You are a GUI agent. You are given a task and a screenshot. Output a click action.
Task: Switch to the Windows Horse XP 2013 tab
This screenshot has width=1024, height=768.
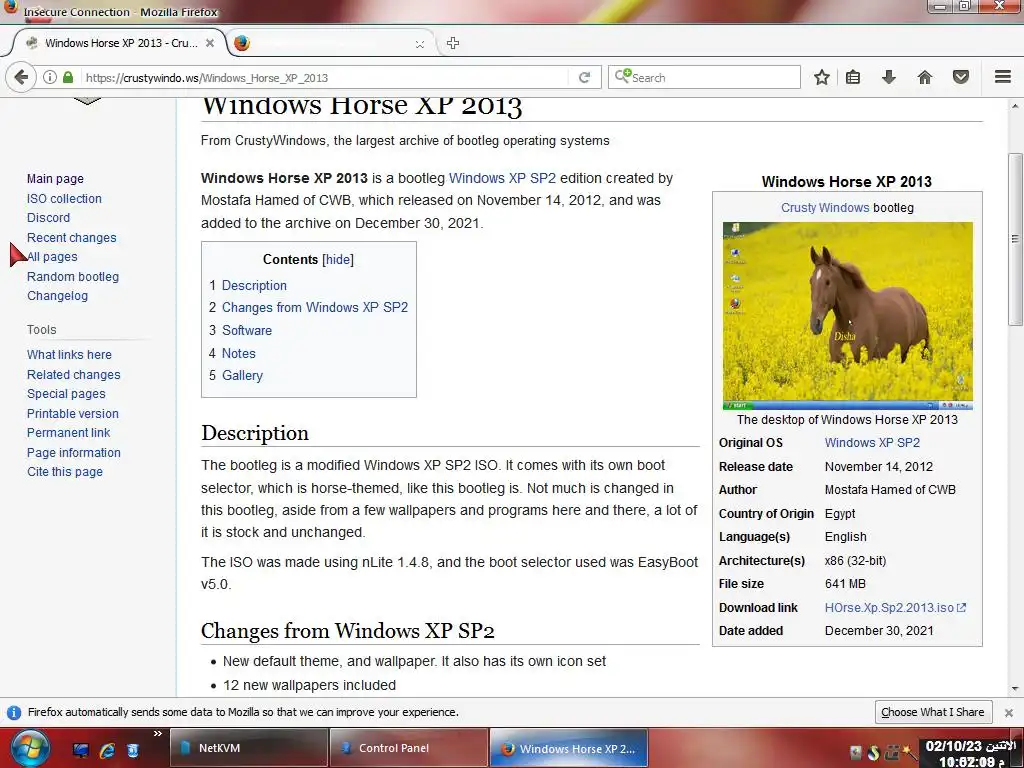point(120,43)
